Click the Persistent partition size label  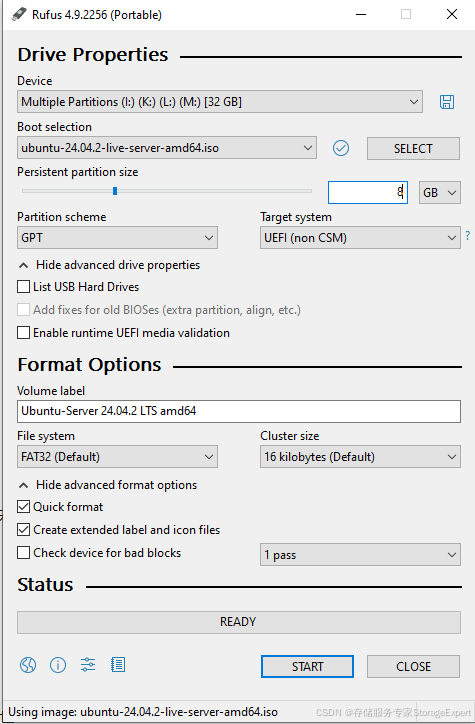[x=78, y=172]
